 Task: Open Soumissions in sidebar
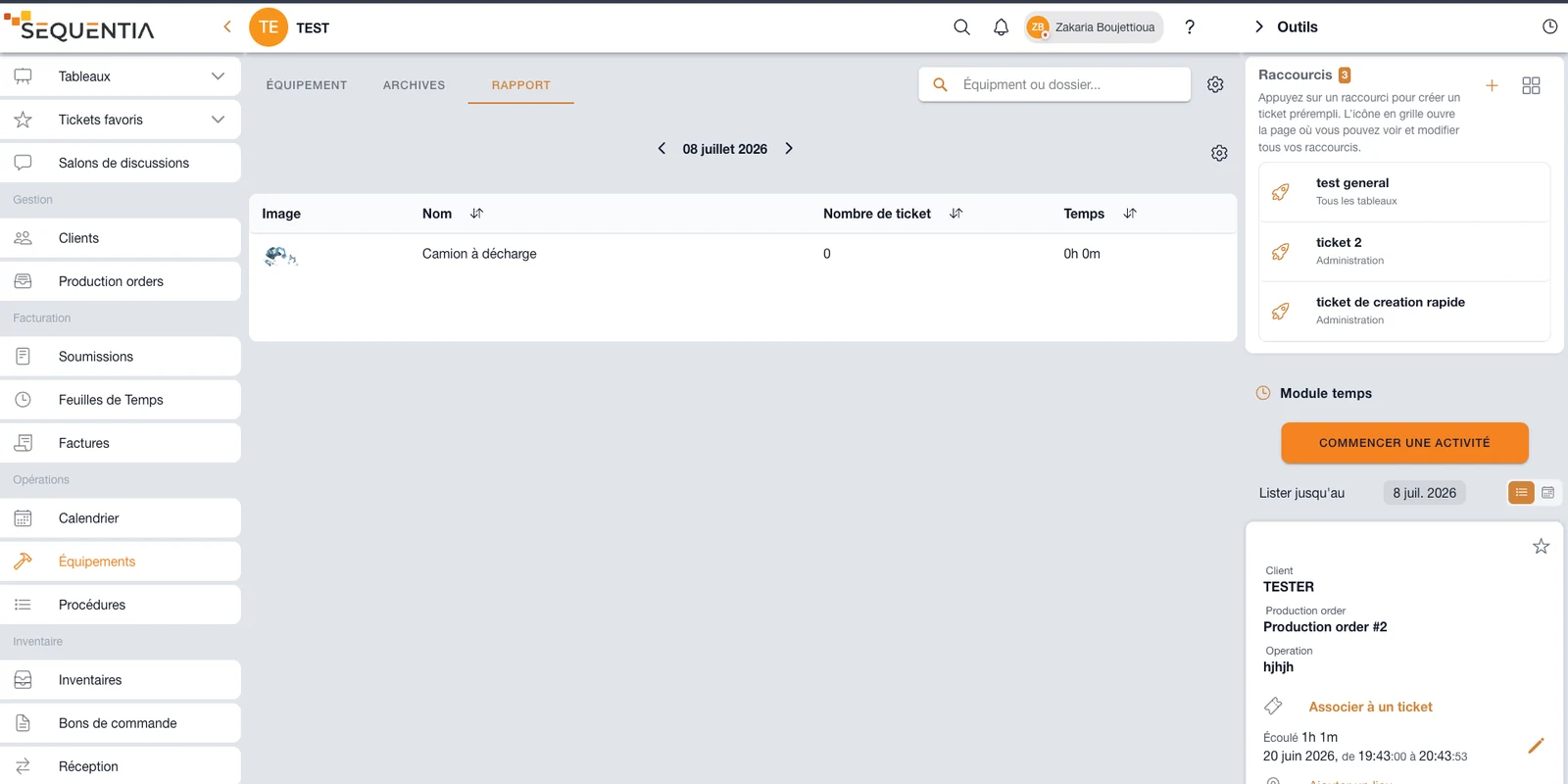[121, 357]
